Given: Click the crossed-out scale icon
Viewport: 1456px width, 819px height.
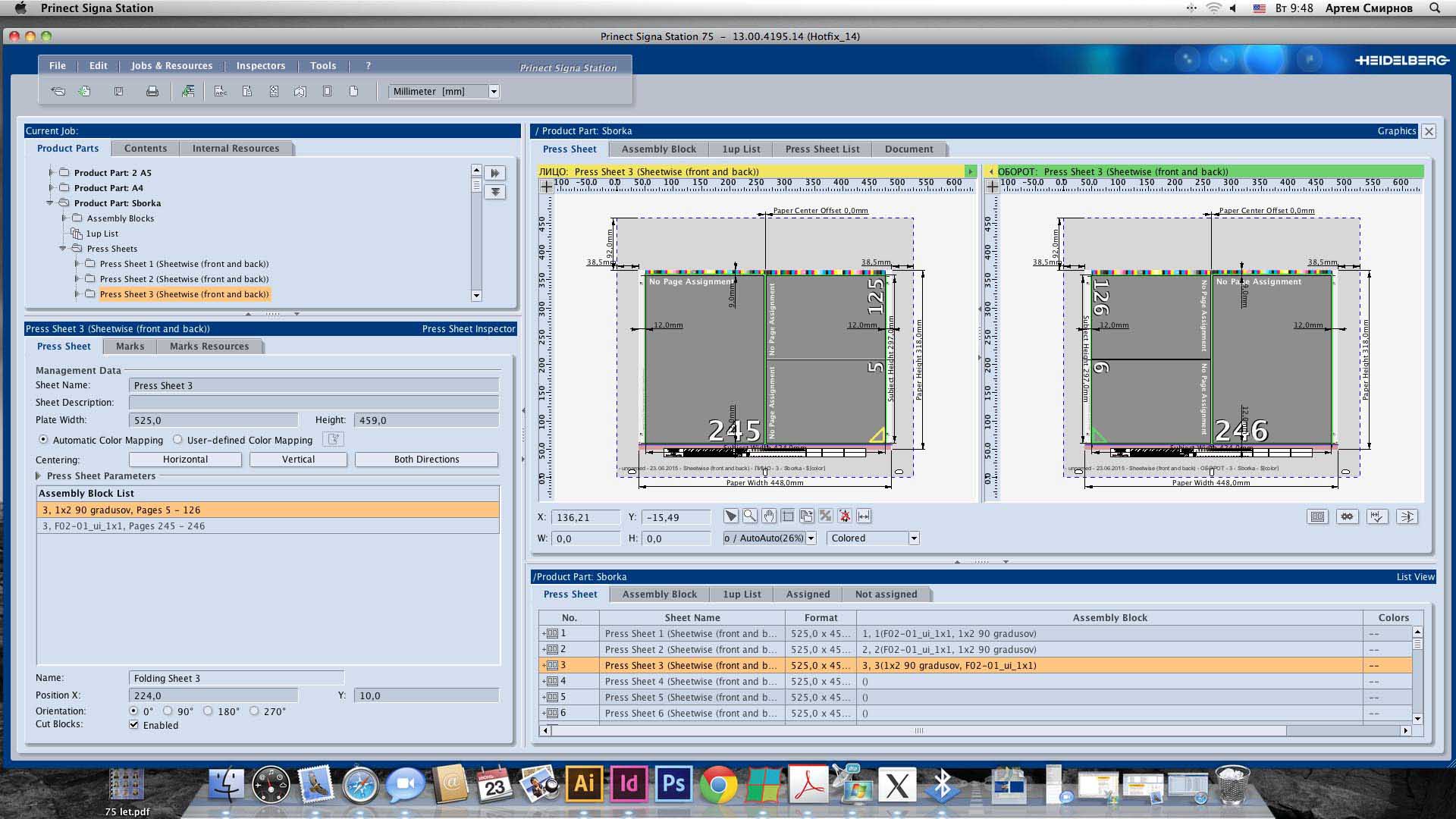Looking at the screenshot, I should (x=826, y=516).
